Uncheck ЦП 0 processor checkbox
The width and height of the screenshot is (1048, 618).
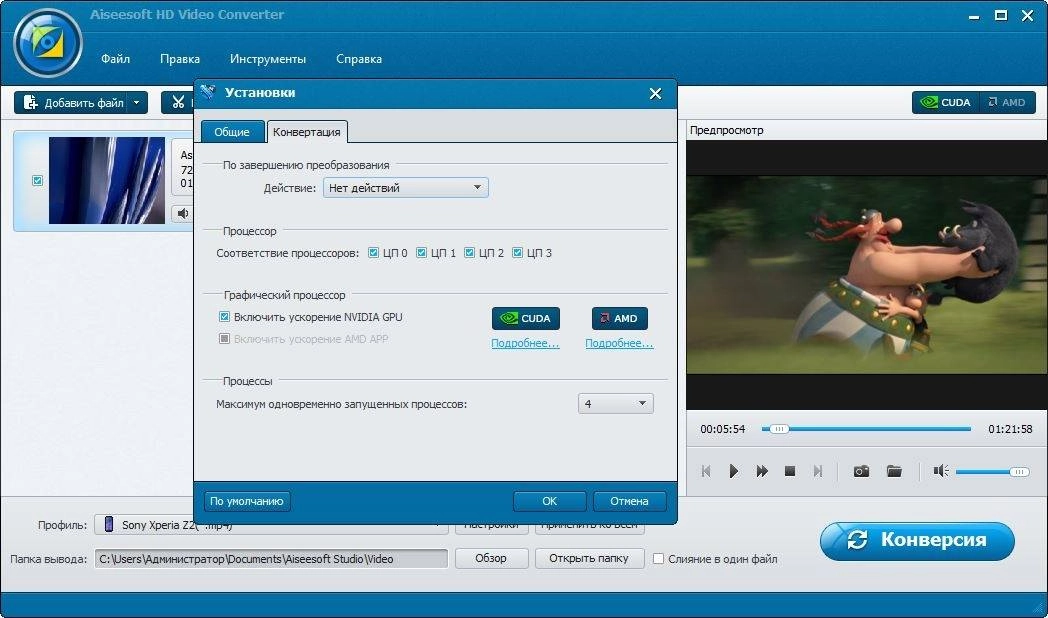[374, 253]
